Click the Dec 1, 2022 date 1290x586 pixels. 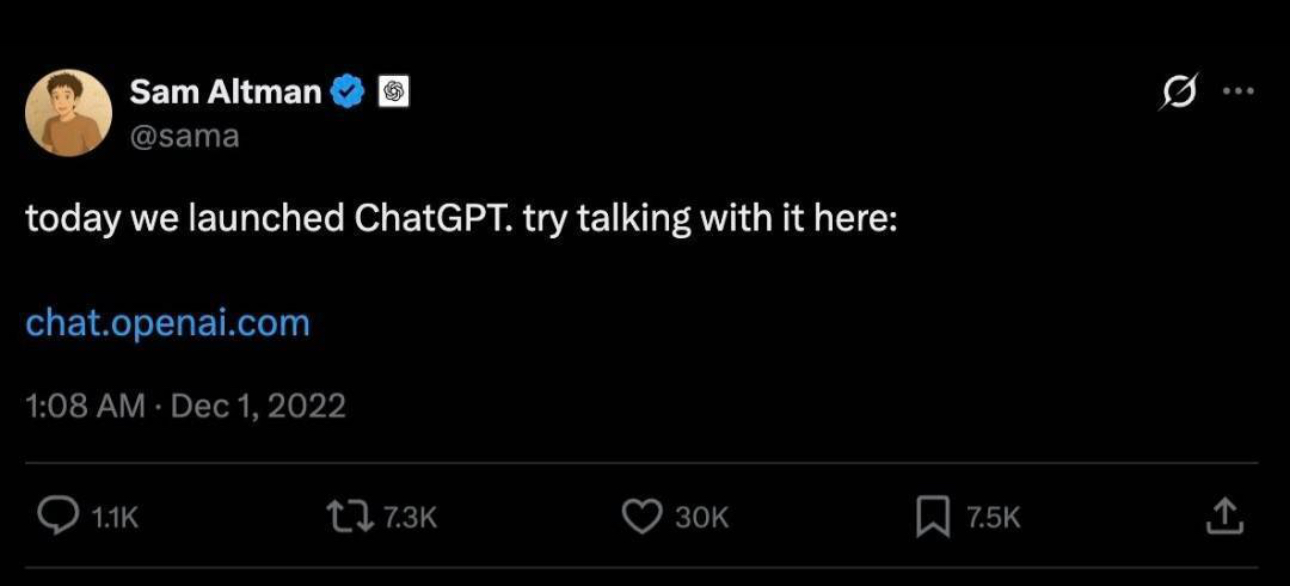259,406
